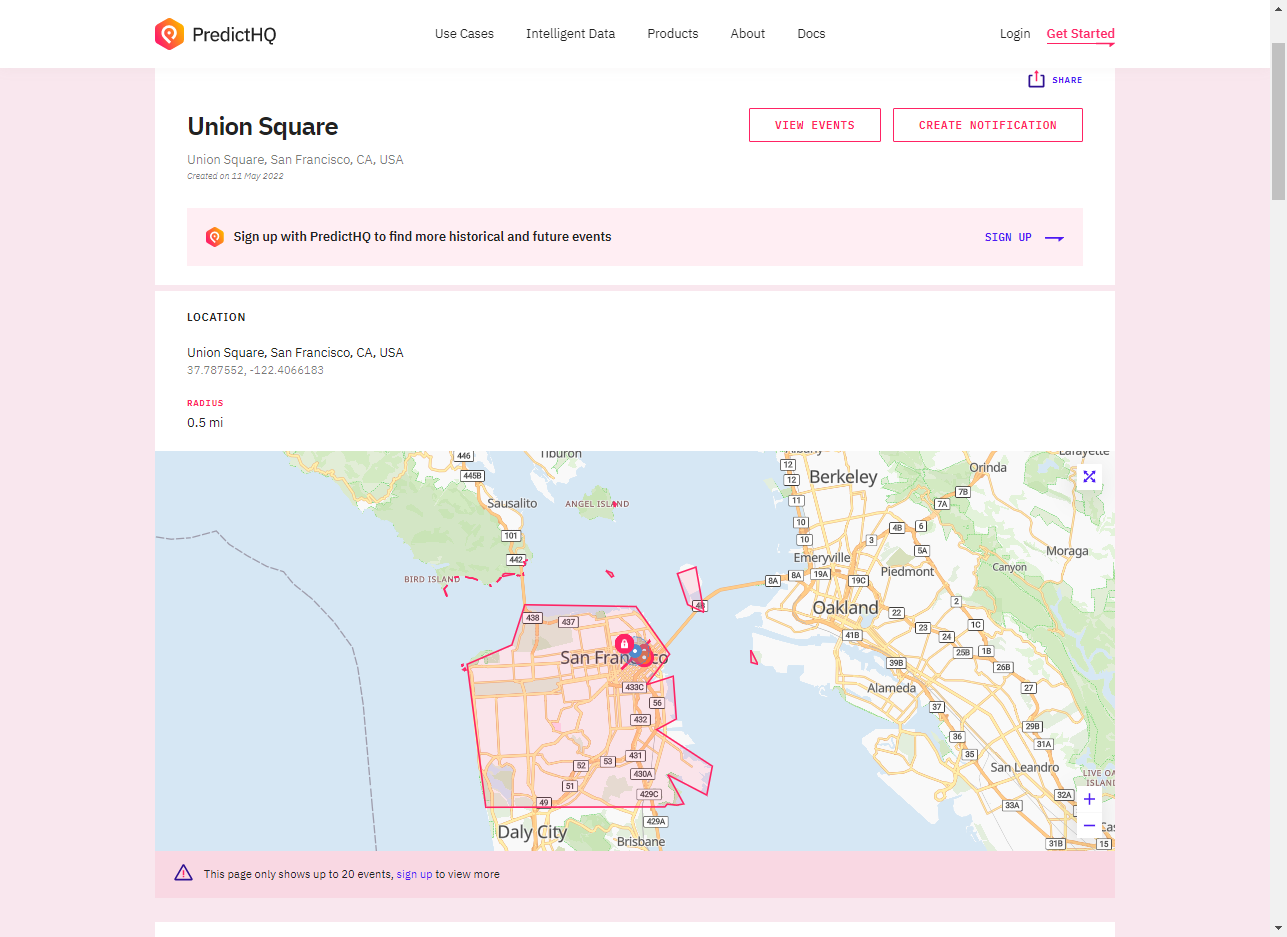
Task: Click the PredictHQ wordmark text
Action: coord(234,35)
